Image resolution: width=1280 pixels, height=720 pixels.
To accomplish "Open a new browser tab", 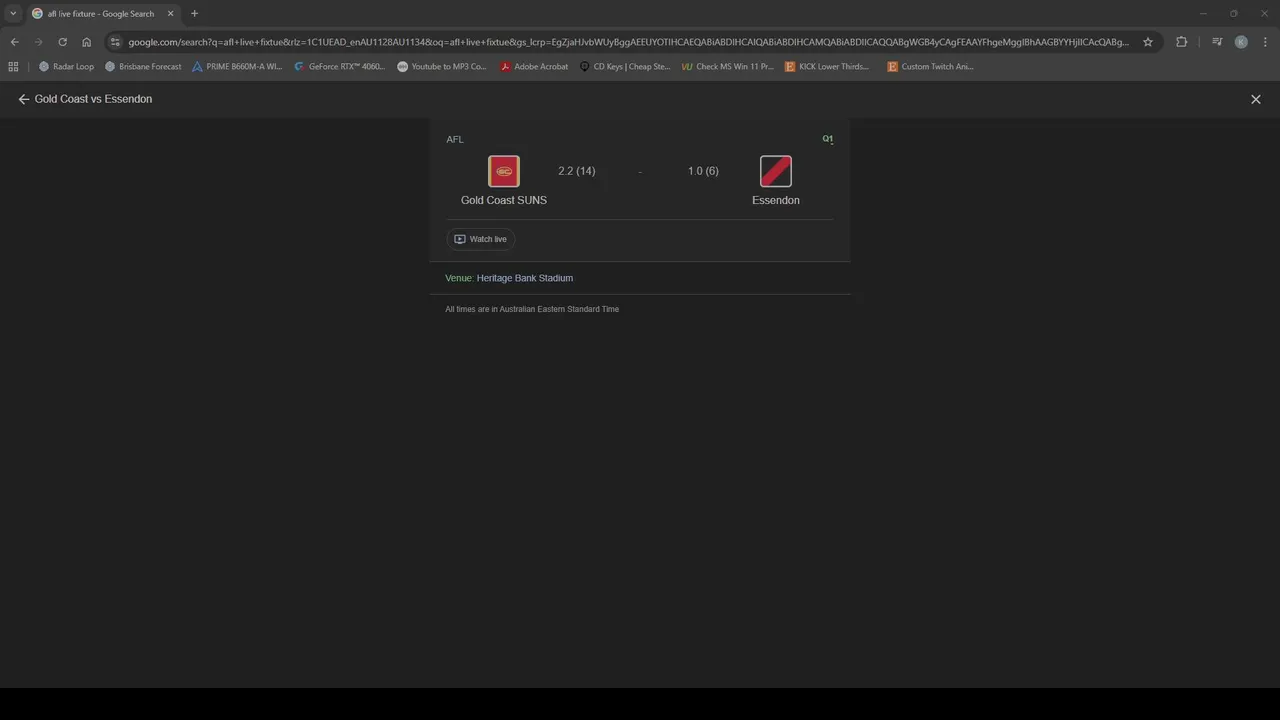I will (x=194, y=14).
